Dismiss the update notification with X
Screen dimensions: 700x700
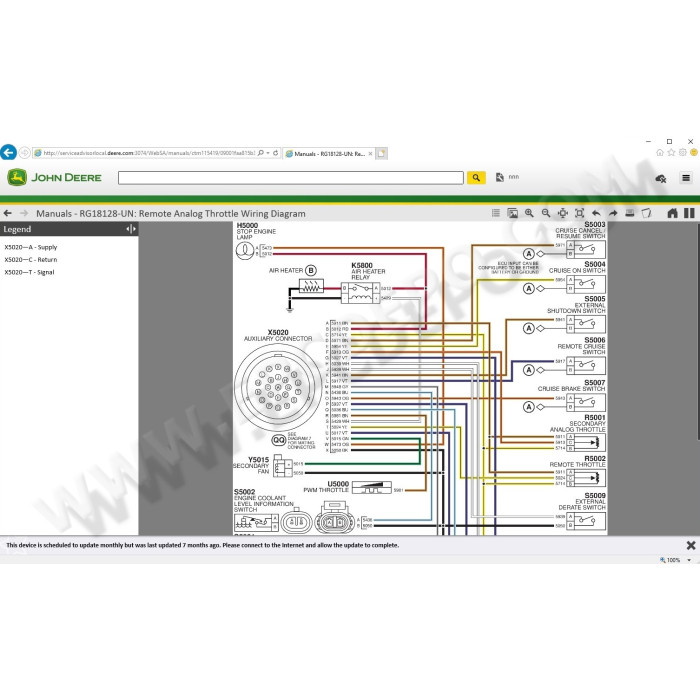(691, 545)
